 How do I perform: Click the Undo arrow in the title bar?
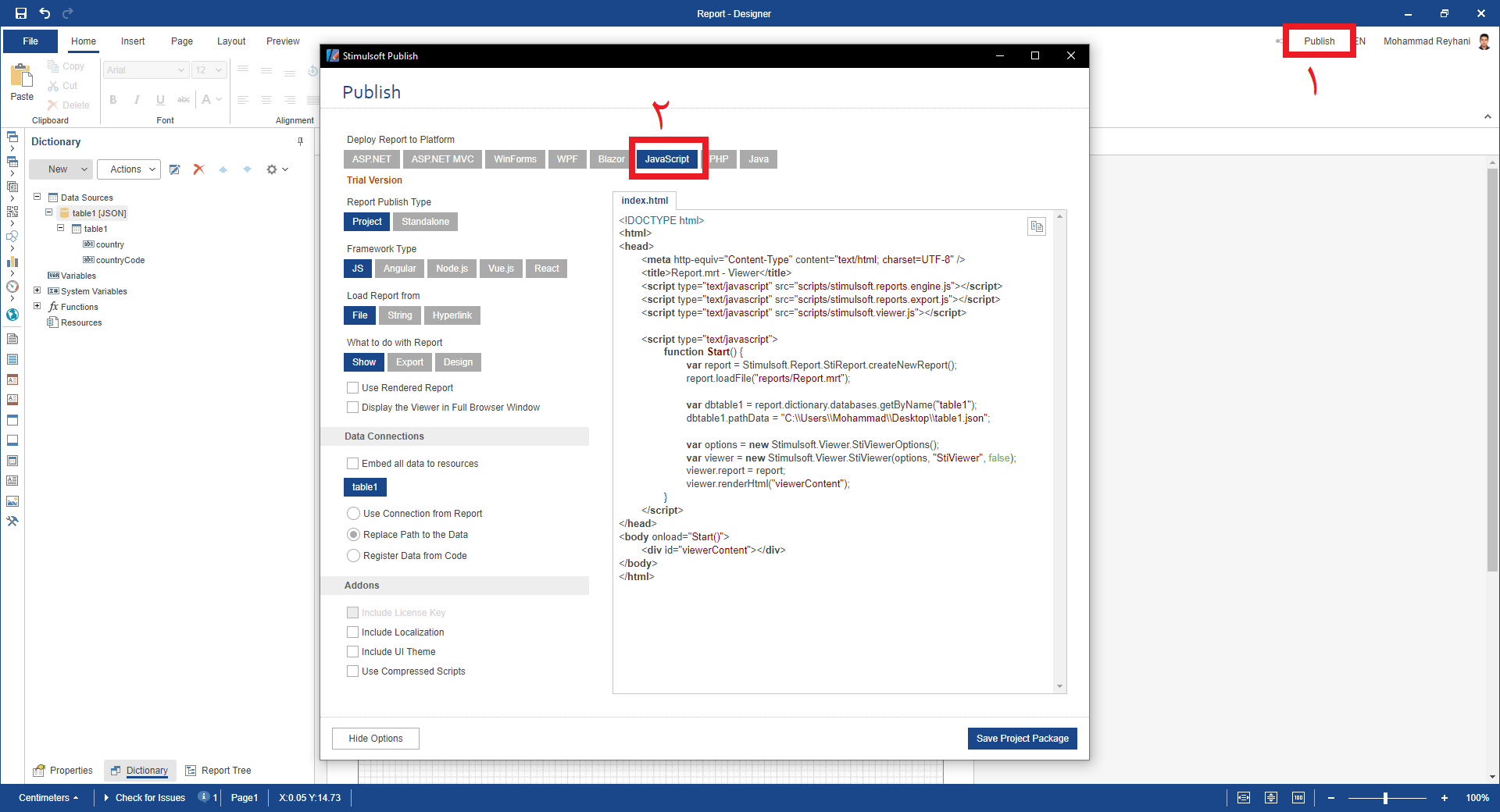[x=45, y=13]
